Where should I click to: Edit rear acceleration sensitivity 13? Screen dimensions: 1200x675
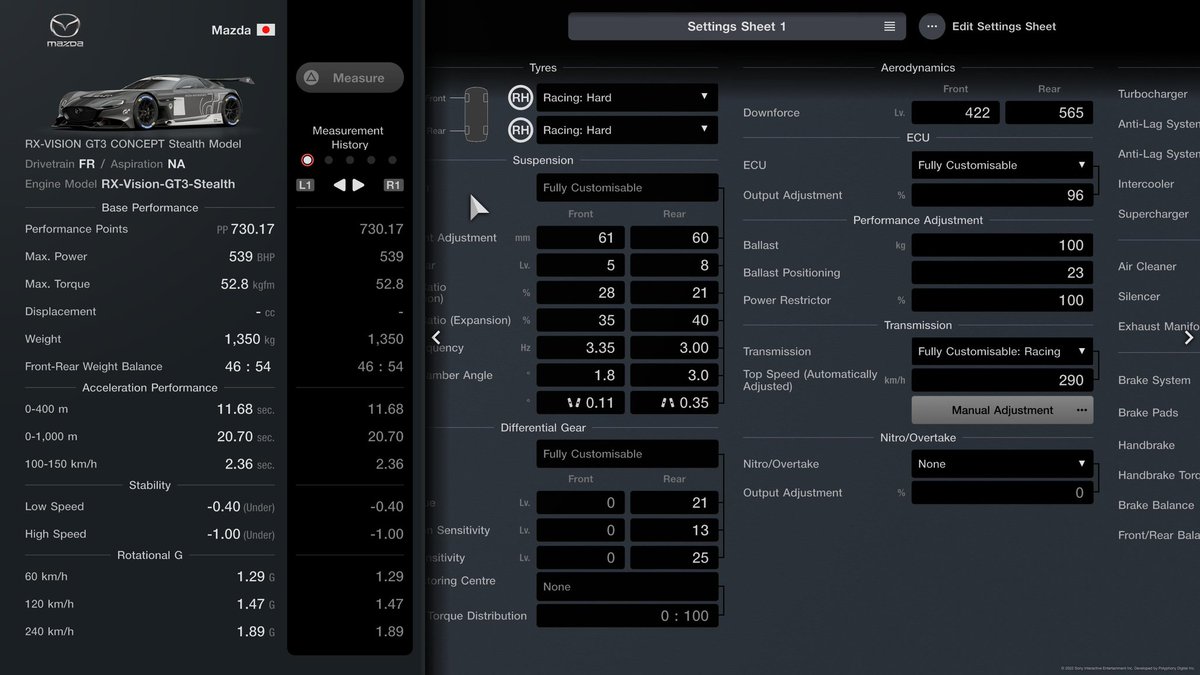pos(674,531)
